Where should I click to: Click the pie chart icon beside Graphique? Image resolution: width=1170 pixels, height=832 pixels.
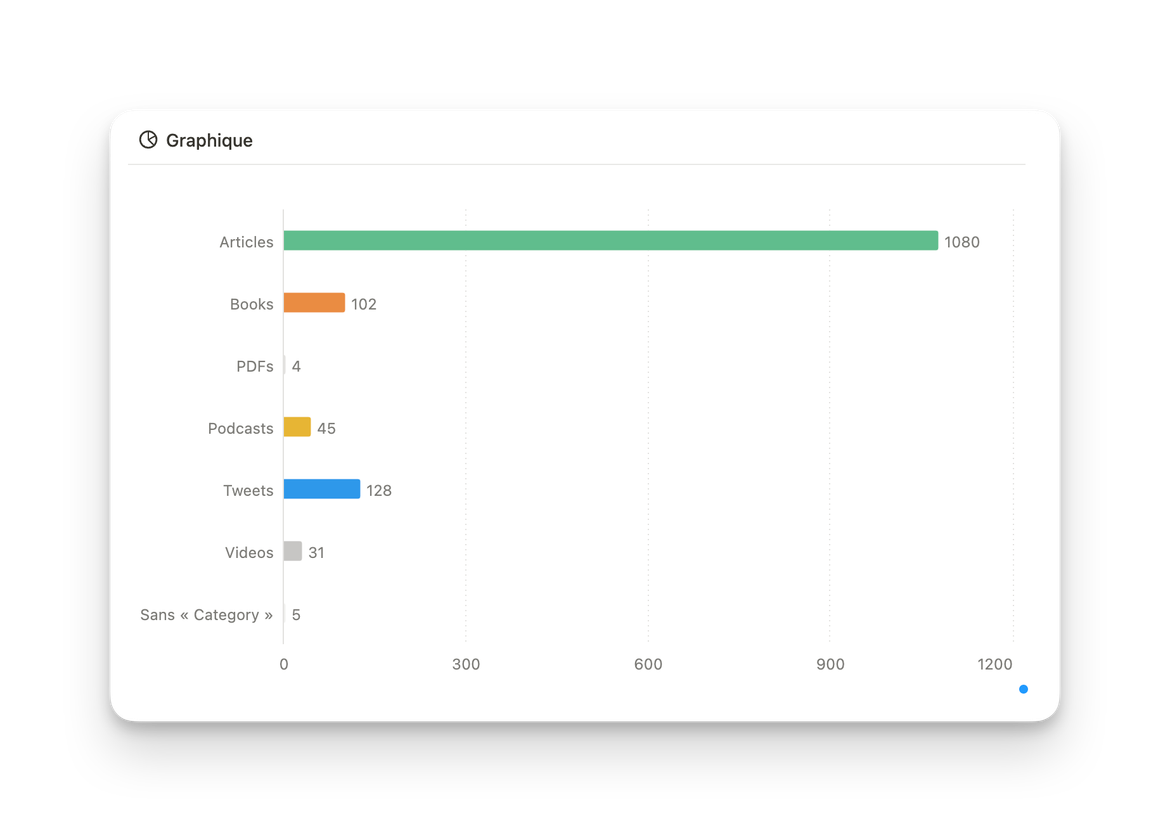click(148, 140)
